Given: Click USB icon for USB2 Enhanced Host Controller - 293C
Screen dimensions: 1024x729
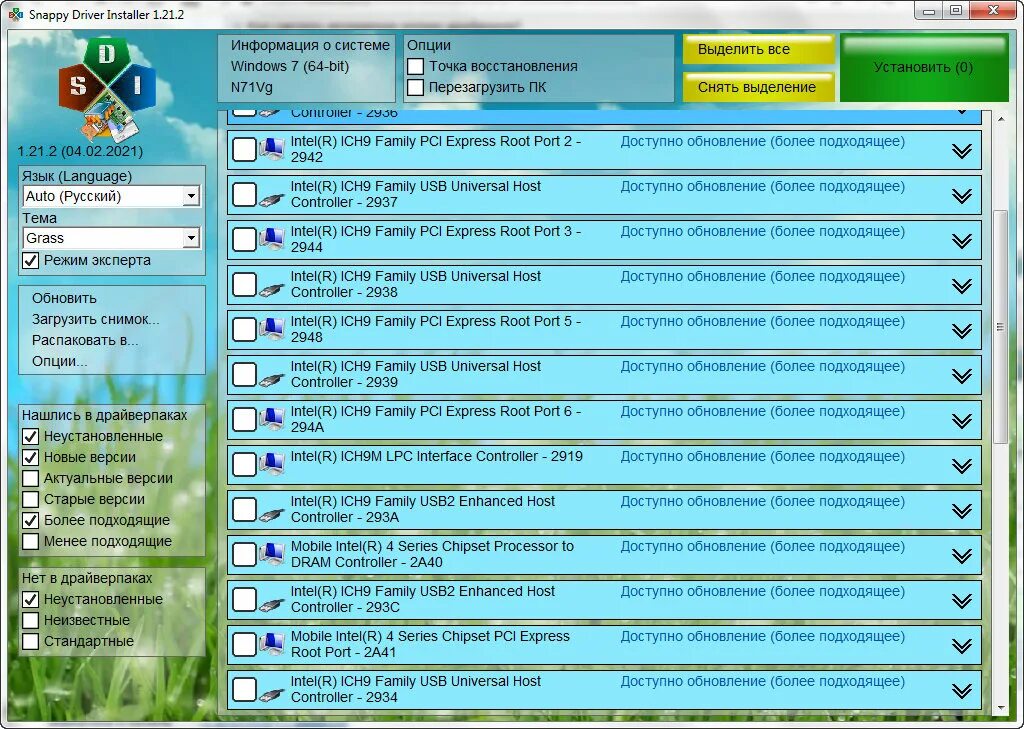Looking at the screenshot, I should (272, 604).
